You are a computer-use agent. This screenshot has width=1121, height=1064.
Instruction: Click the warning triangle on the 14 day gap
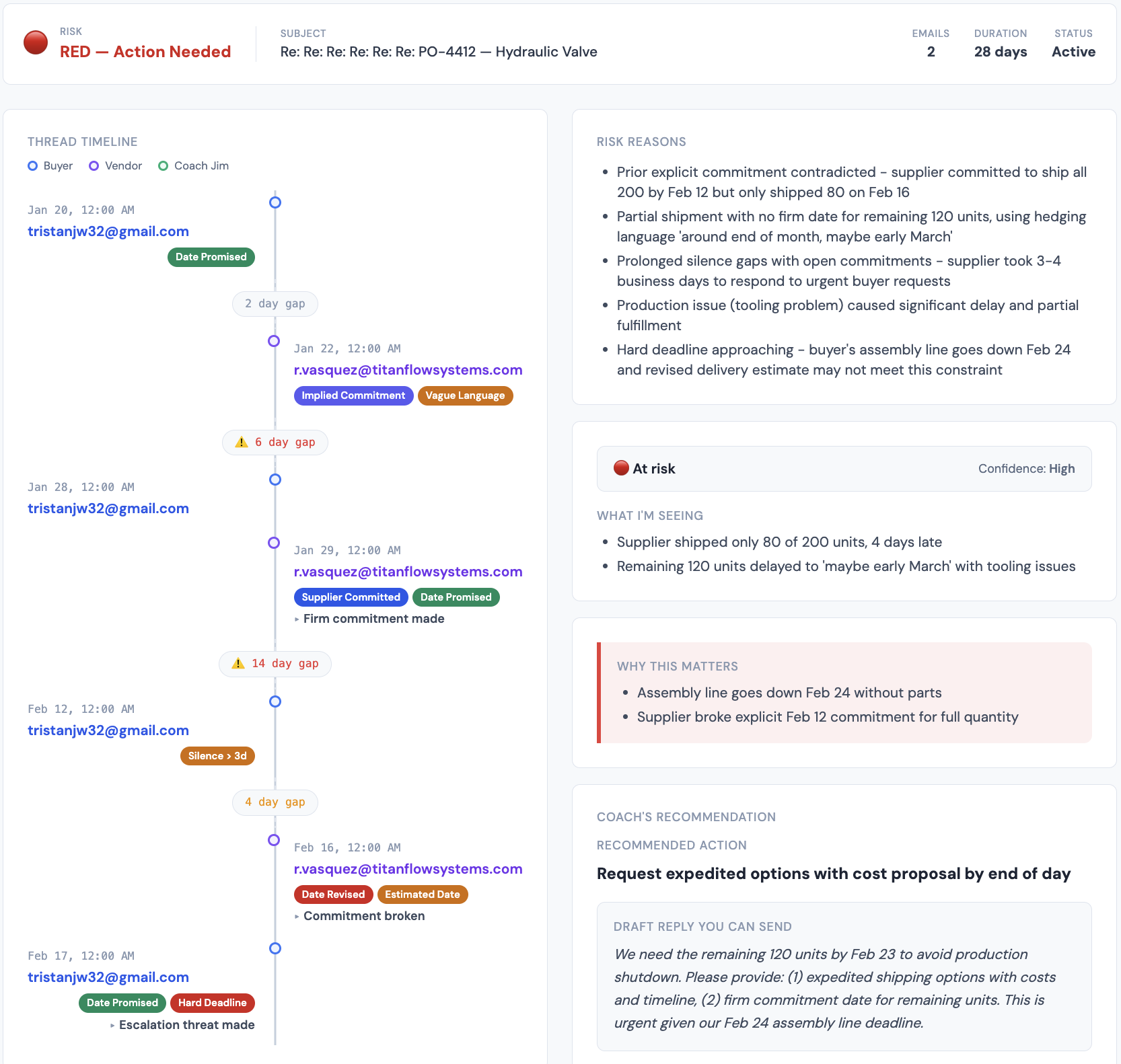(x=237, y=663)
